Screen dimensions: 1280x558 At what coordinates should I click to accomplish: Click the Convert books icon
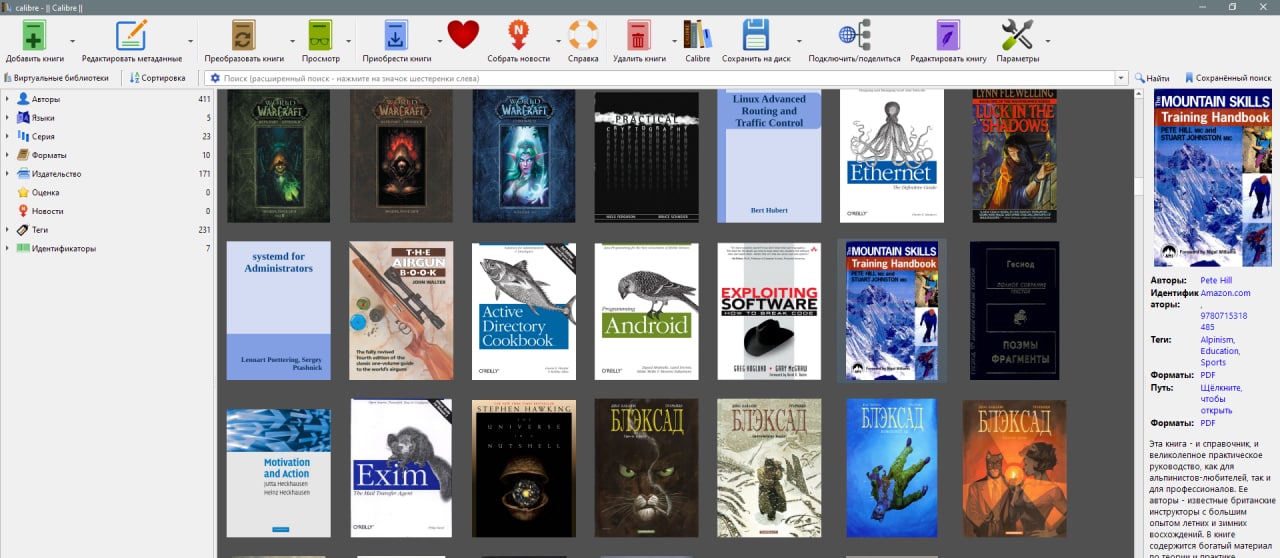[244, 35]
